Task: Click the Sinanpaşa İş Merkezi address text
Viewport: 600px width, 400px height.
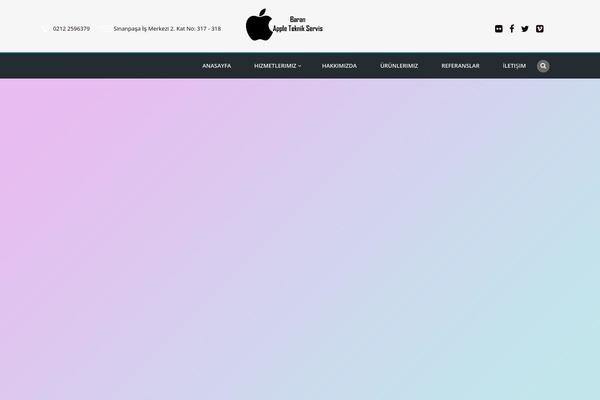Action: point(167,29)
